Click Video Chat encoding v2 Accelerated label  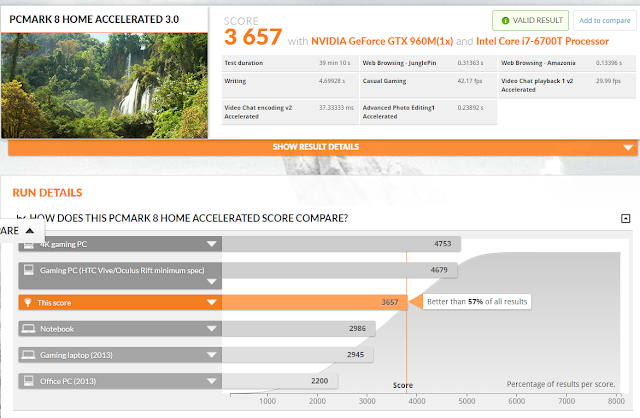point(258,112)
